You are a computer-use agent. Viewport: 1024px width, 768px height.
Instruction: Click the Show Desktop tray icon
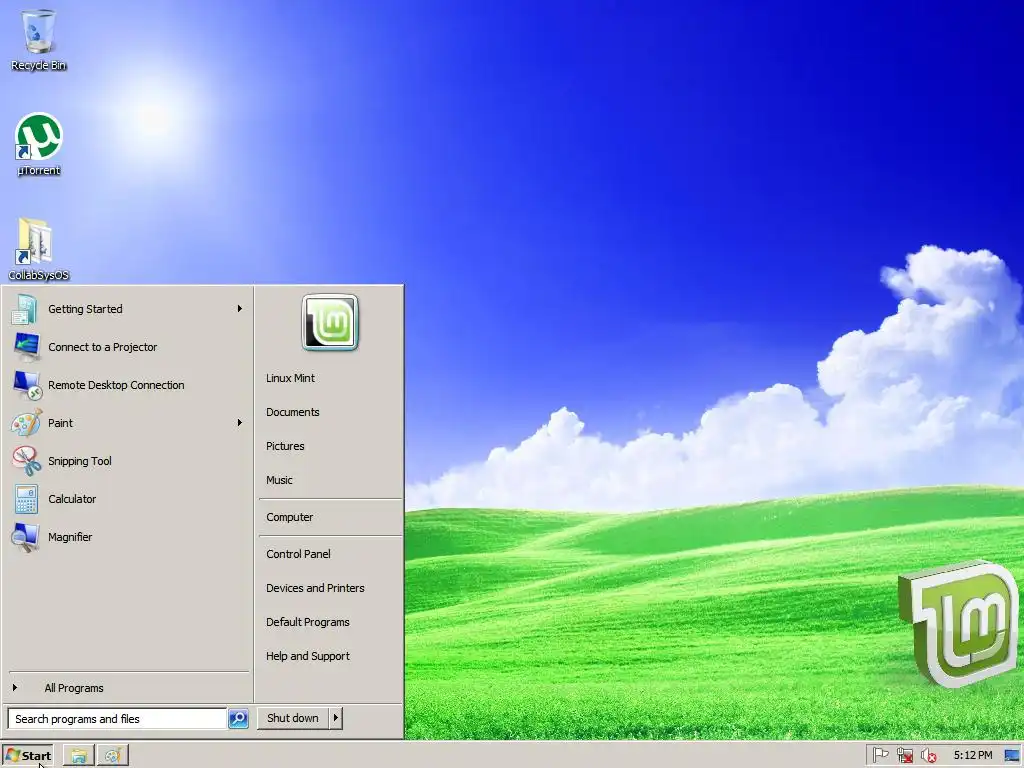(x=1012, y=756)
